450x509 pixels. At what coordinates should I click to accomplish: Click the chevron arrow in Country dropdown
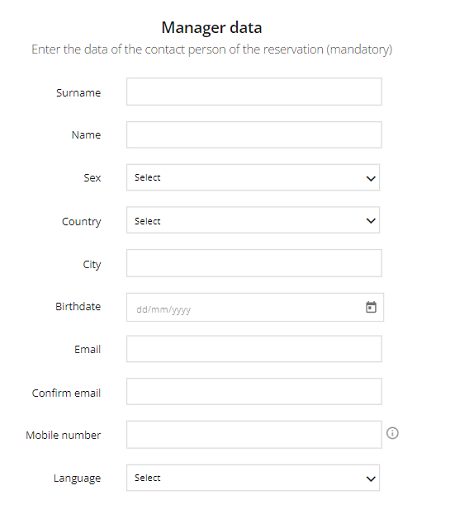click(x=371, y=221)
